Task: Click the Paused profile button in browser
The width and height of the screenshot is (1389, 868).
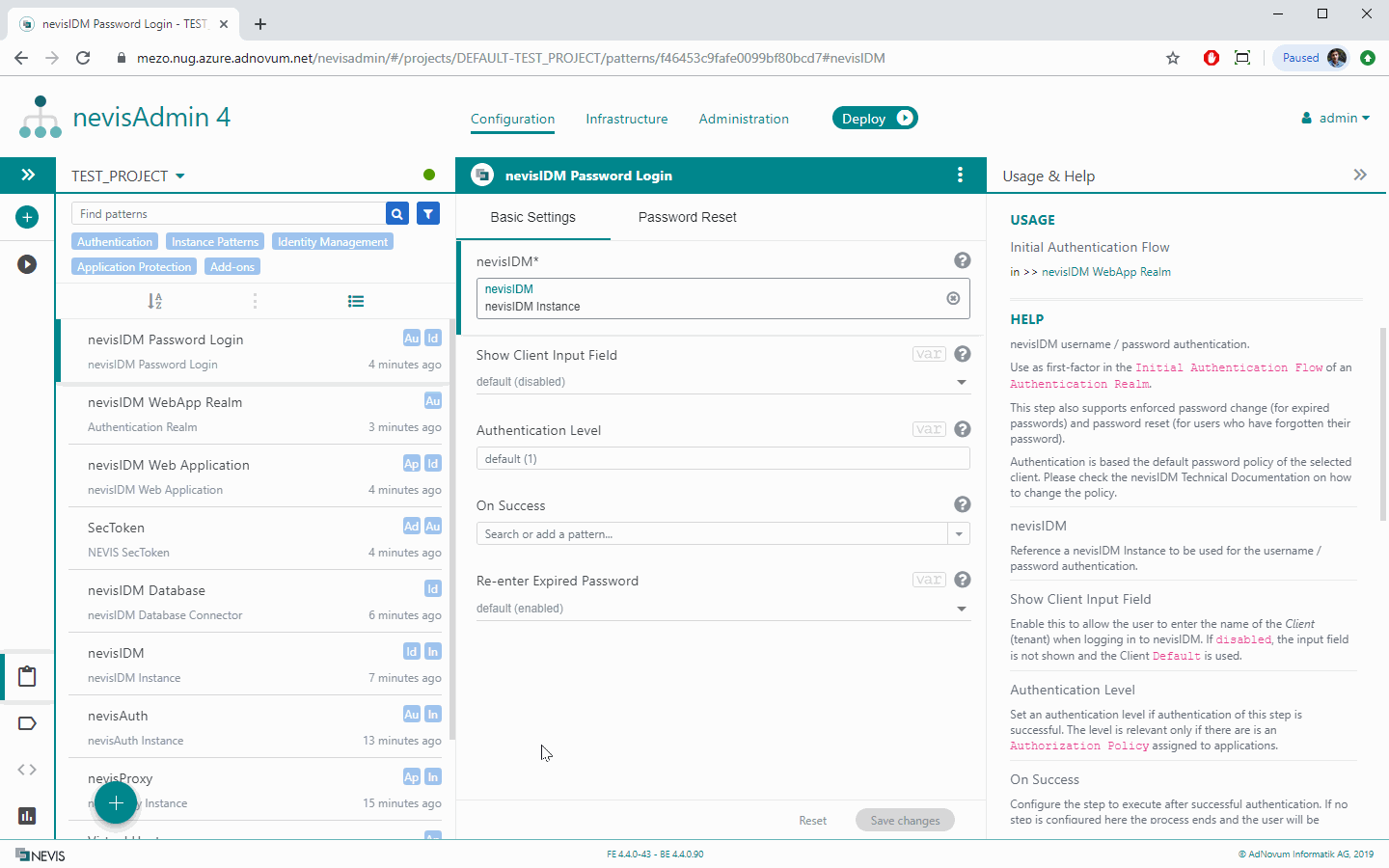Action: coord(1312,58)
